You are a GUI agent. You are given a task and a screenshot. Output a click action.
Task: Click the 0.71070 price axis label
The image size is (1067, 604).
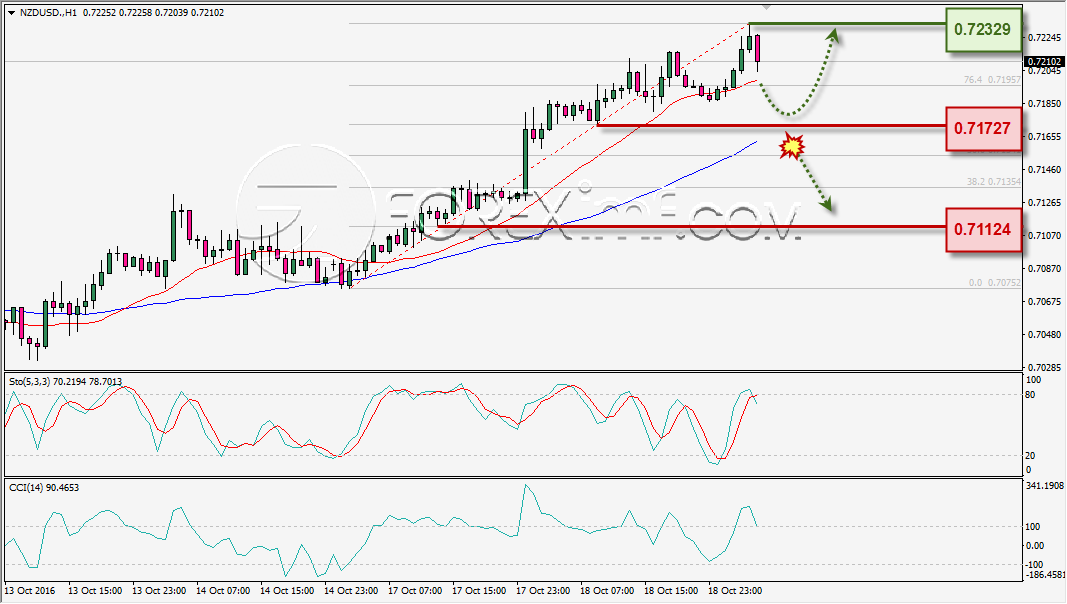pos(1045,235)
